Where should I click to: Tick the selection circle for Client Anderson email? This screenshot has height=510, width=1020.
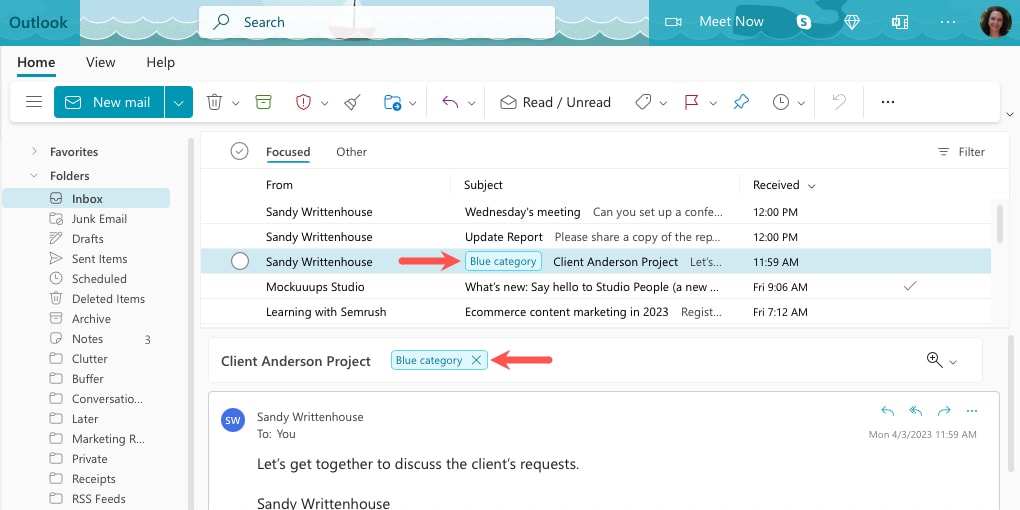pos(240,261)
